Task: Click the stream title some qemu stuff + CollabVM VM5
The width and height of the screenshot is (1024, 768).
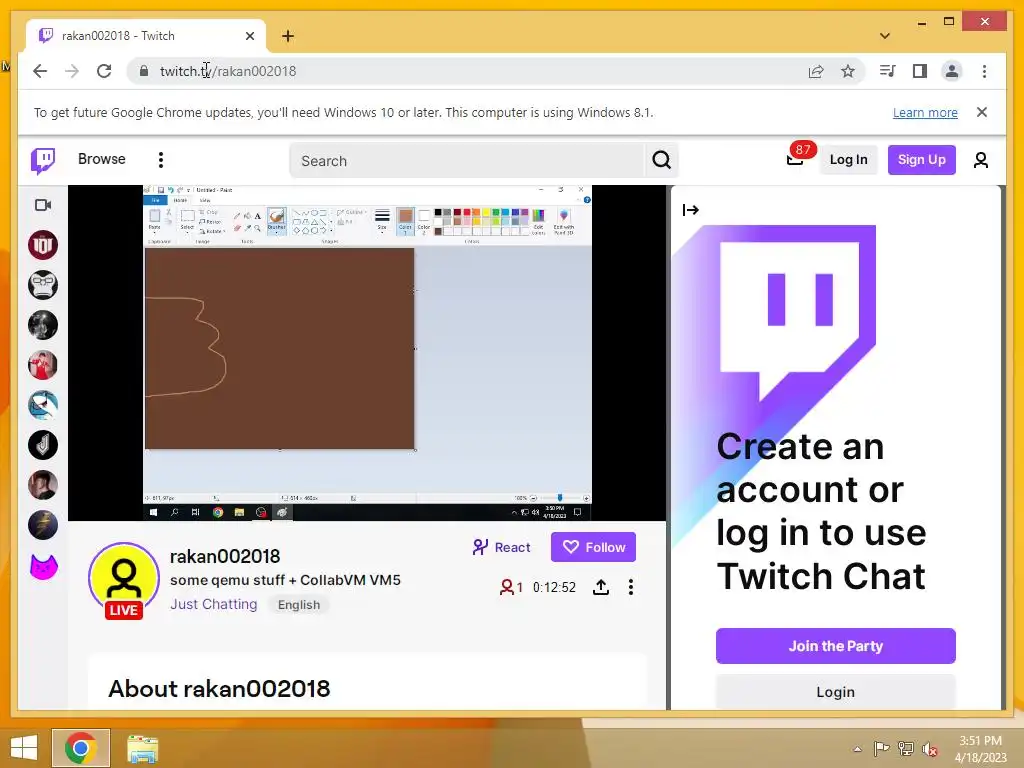Action: click(285, 580)
